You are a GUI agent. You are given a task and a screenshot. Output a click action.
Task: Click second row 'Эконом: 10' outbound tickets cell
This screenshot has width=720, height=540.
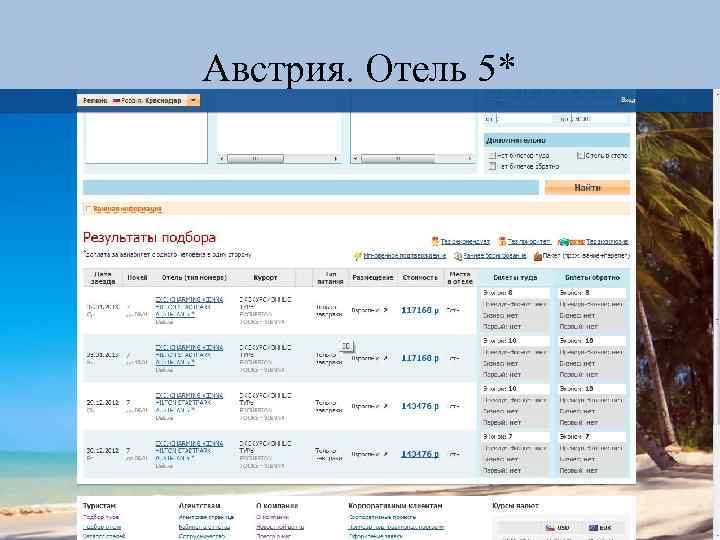click(x=515, y=341)
